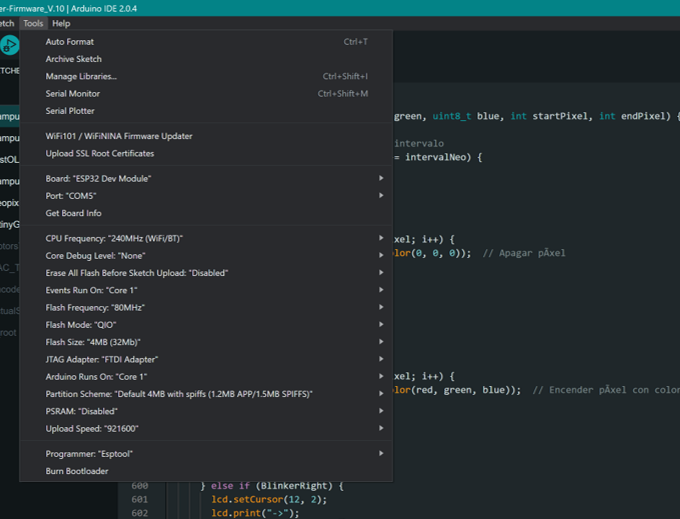Expand Erase All Flash Before Sketch Upload submenu
Viewport: 680px width, 519px height.
[x=206, y=273]
